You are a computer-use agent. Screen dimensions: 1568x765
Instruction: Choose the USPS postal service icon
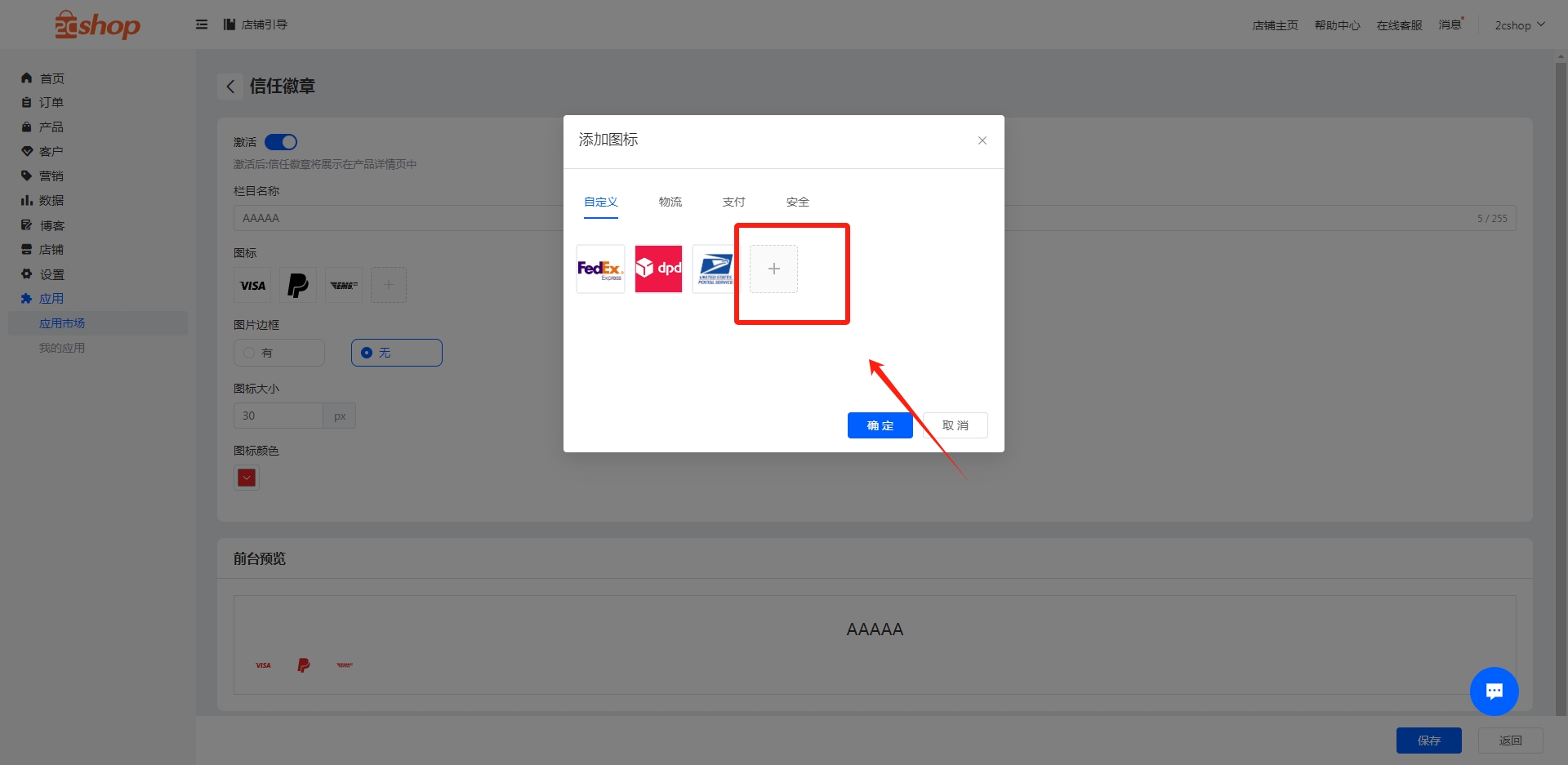pyautogui.click(x=715, y=269)
